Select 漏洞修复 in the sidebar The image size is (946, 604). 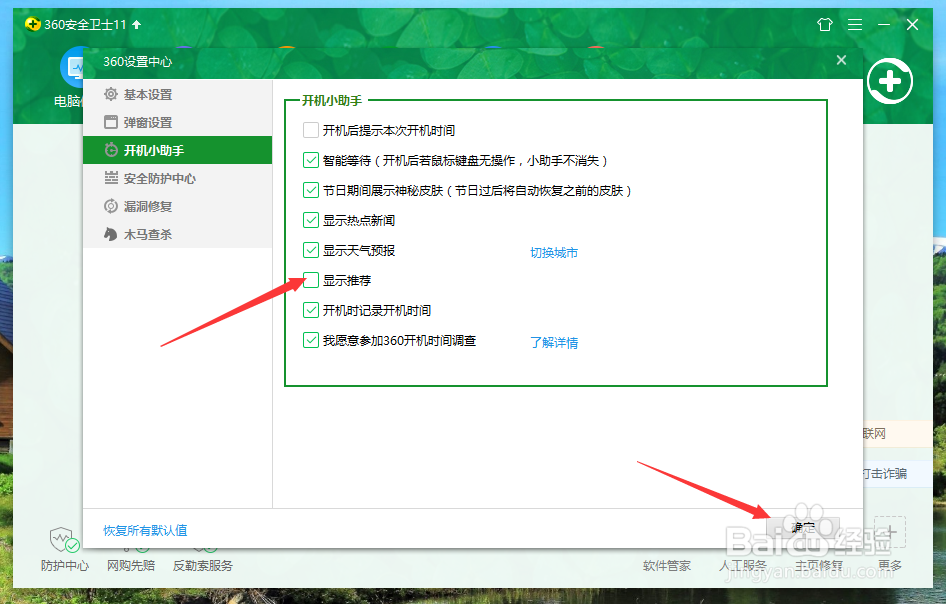coord(177,206)
